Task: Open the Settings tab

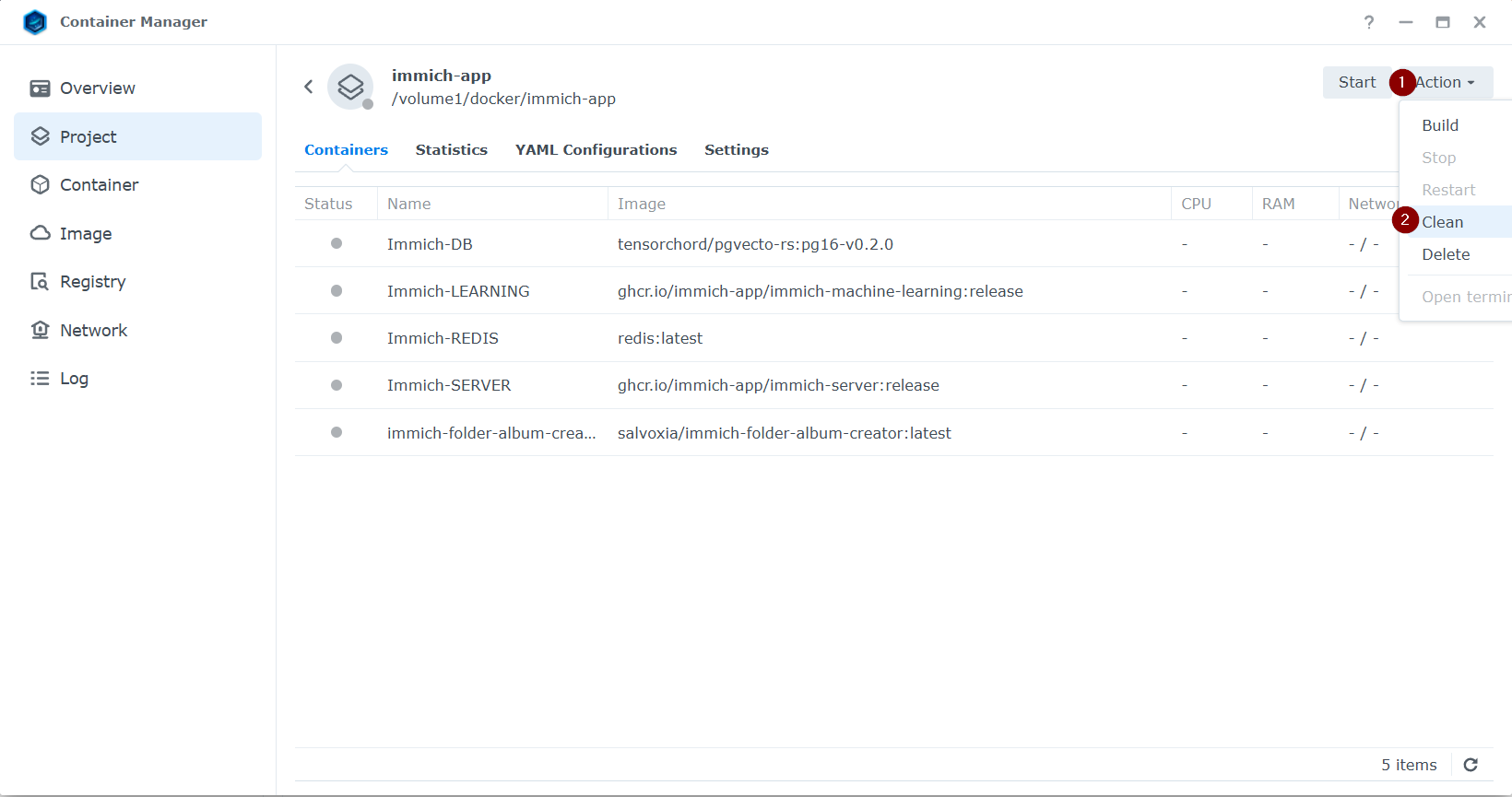Action: click(737, 150)
